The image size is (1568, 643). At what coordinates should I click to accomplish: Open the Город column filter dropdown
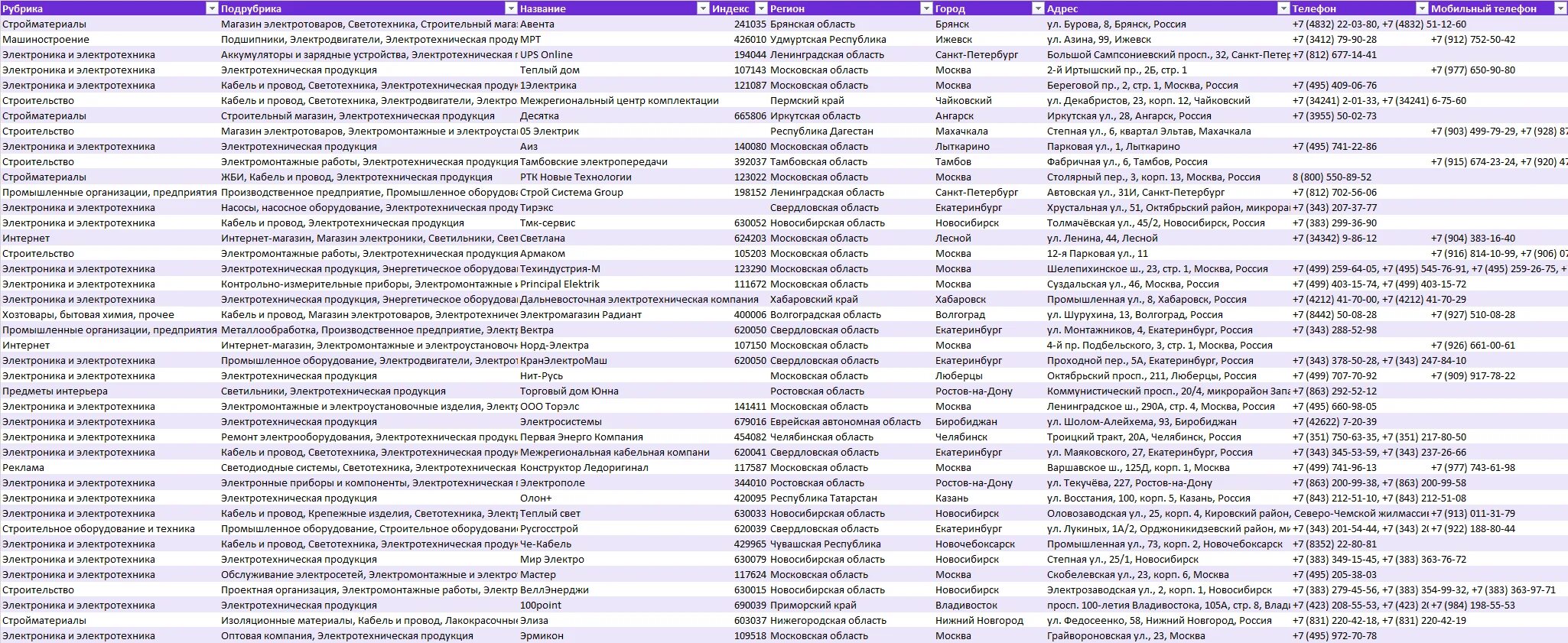pos(1038,8)
